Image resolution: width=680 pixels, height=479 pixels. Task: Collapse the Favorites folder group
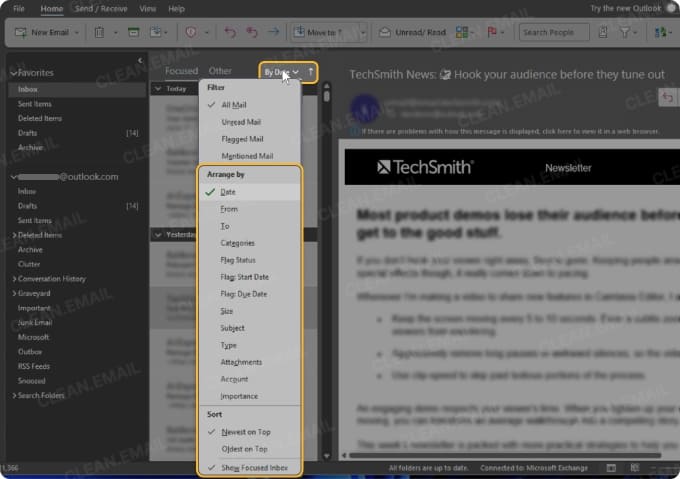pyautogui.click(x=13, y=73)
